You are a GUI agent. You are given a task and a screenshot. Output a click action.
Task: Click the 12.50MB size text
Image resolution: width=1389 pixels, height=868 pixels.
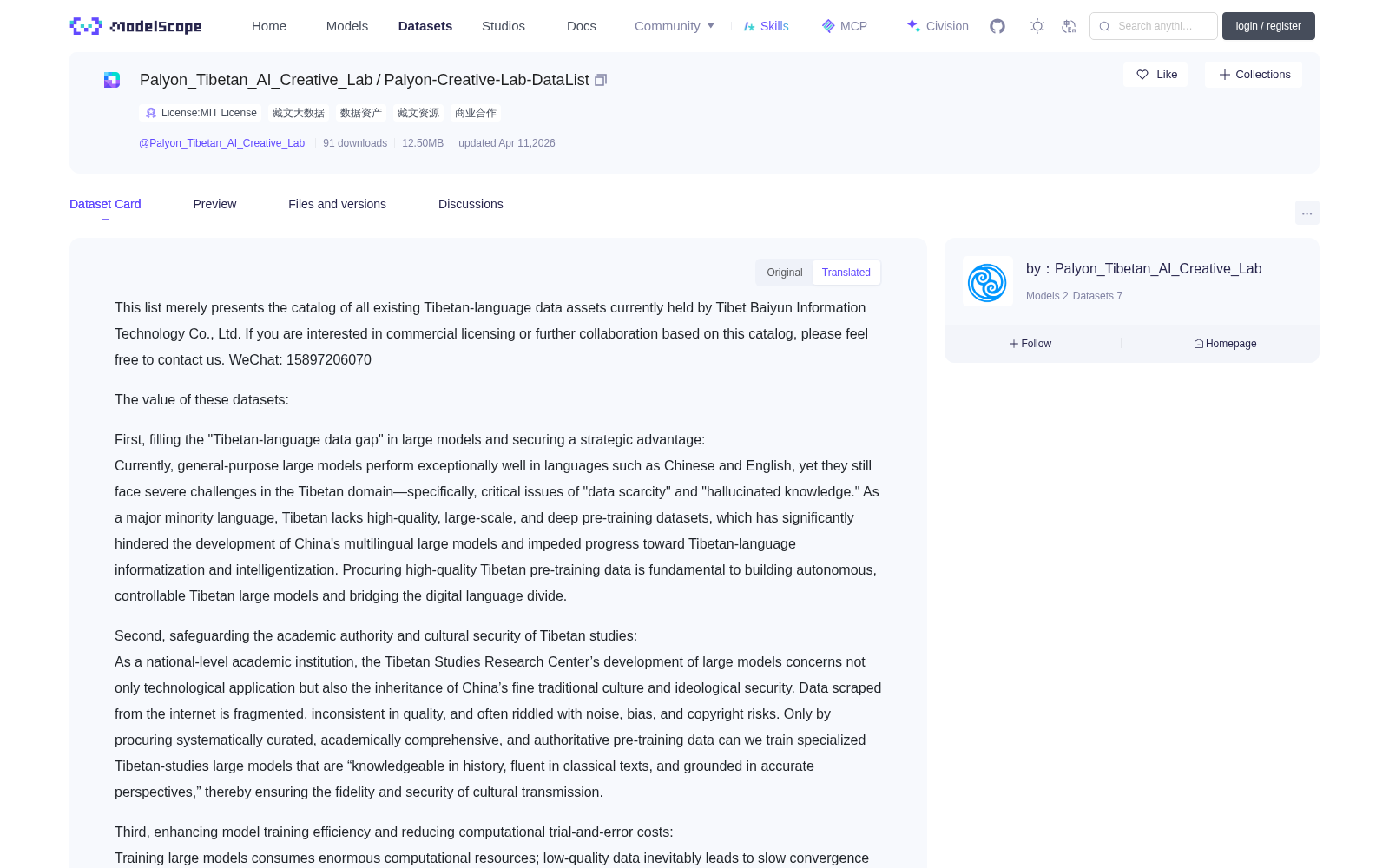[423, 143]
